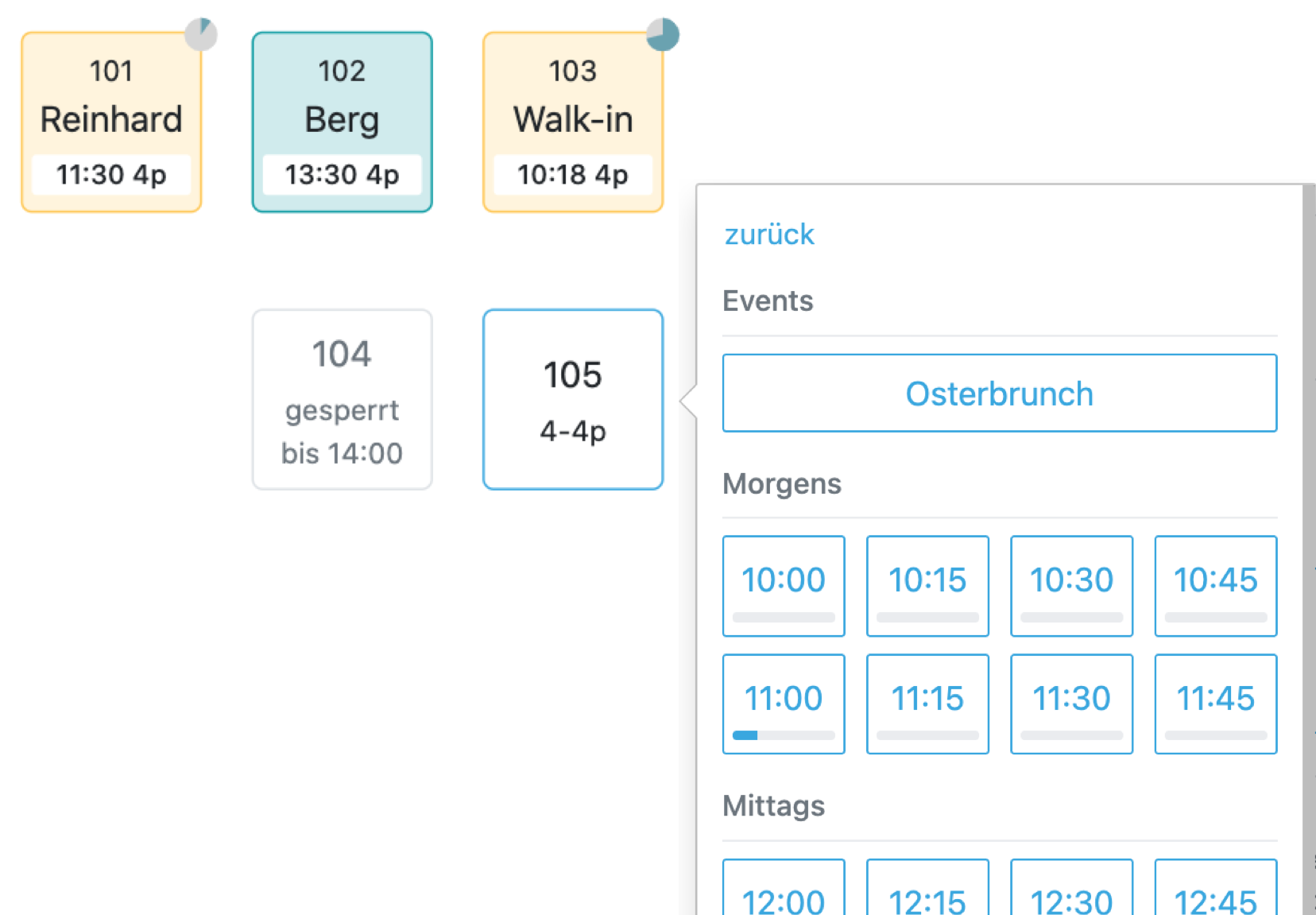Screen dimensions: 1316x915
Task: Open table 101 Reinhard reservation
Action: [111, 122]
